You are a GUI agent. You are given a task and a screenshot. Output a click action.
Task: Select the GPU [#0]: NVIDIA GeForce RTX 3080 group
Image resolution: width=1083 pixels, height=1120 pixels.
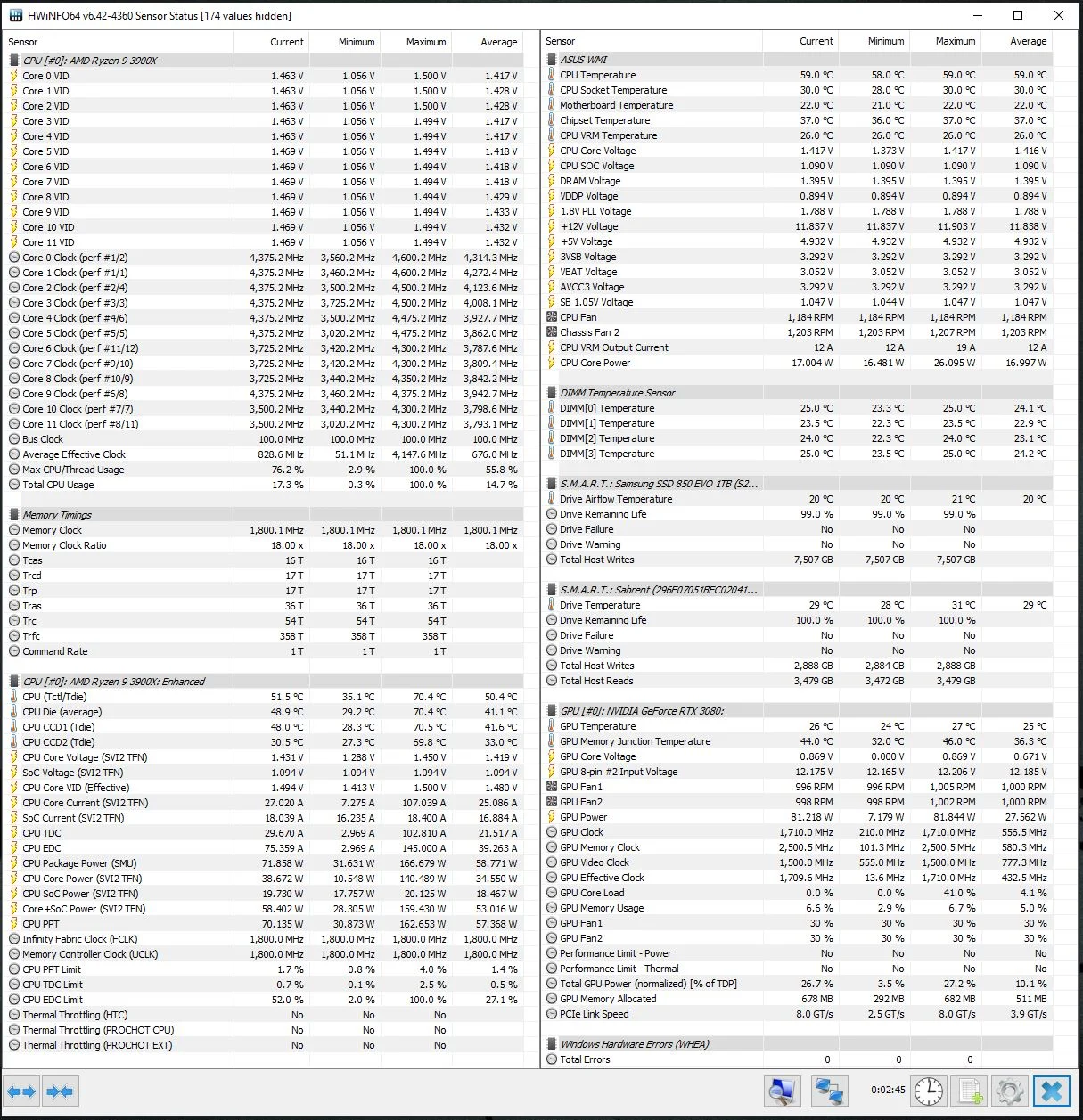pyautogui.click(x=799, y=711)
